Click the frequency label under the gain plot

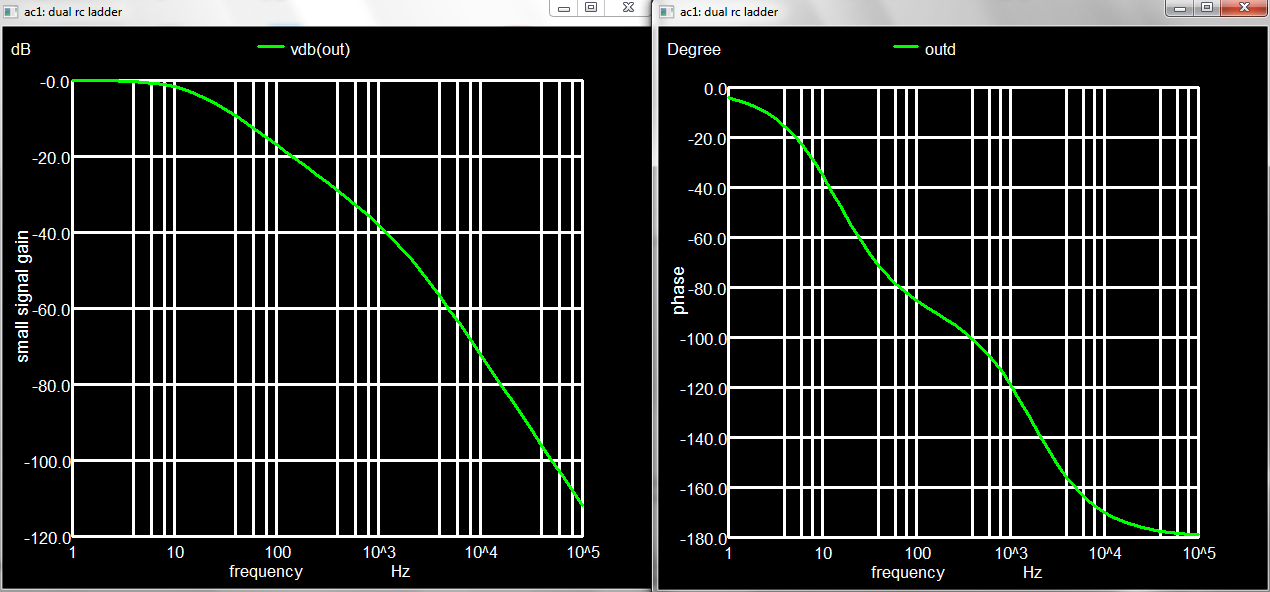click(265, 572)
